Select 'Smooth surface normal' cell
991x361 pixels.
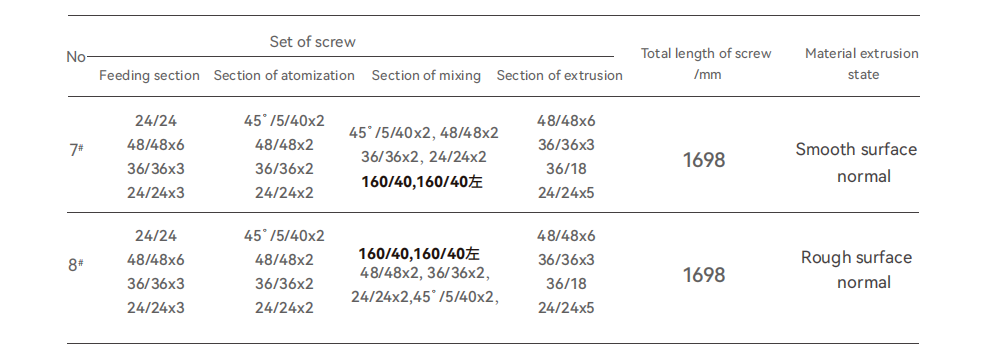click(x=856, y=162)
